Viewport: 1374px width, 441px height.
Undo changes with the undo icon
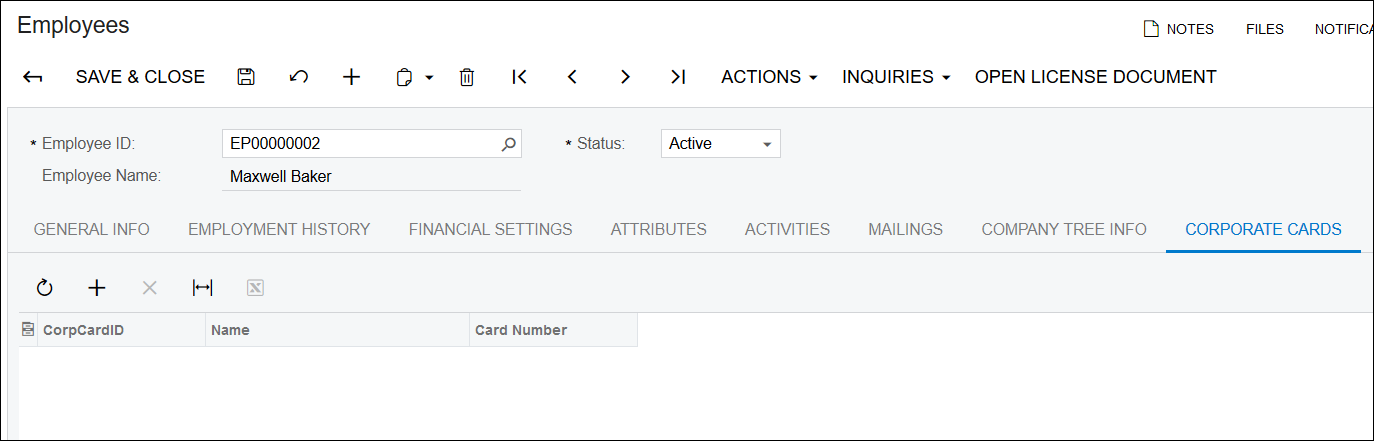coord(298,77)
